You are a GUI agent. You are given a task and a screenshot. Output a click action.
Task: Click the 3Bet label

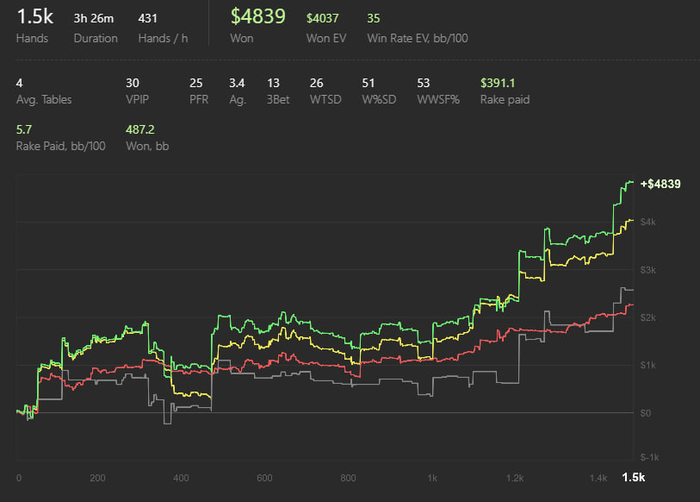click(x=278, y=100)
